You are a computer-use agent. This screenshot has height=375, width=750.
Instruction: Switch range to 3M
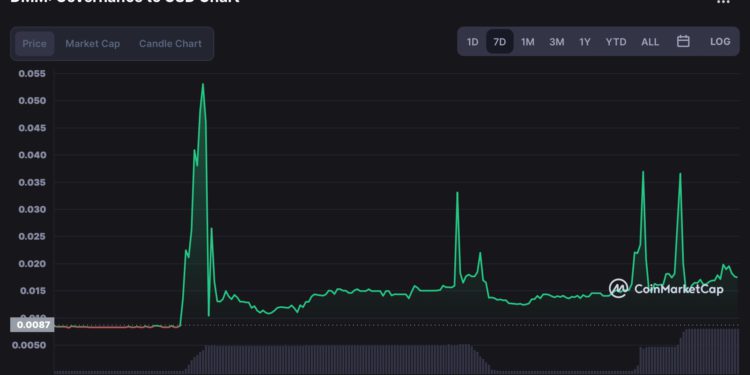(x=557, y=42)
